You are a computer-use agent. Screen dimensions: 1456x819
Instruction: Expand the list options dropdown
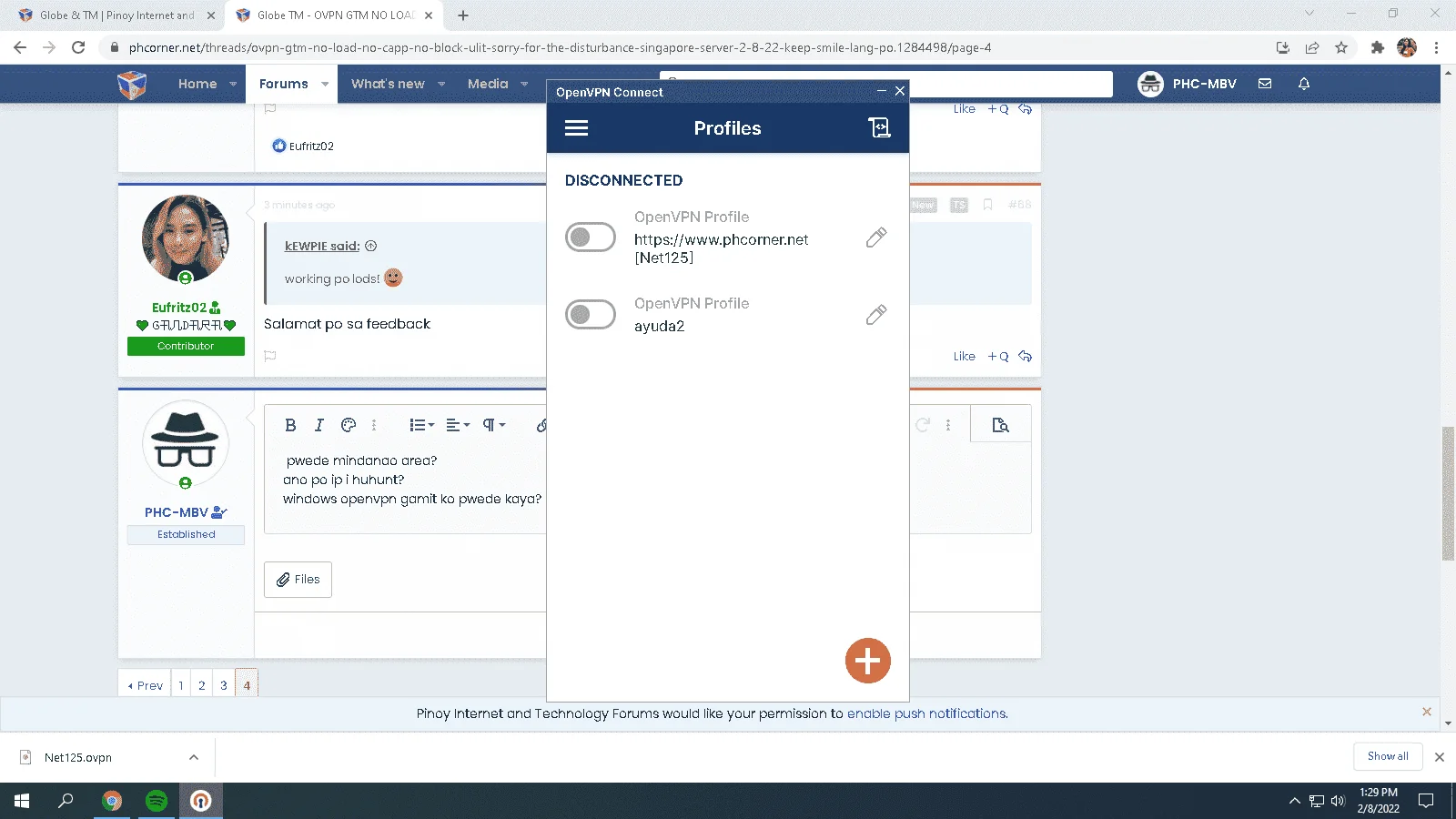(x=421, y=425)
